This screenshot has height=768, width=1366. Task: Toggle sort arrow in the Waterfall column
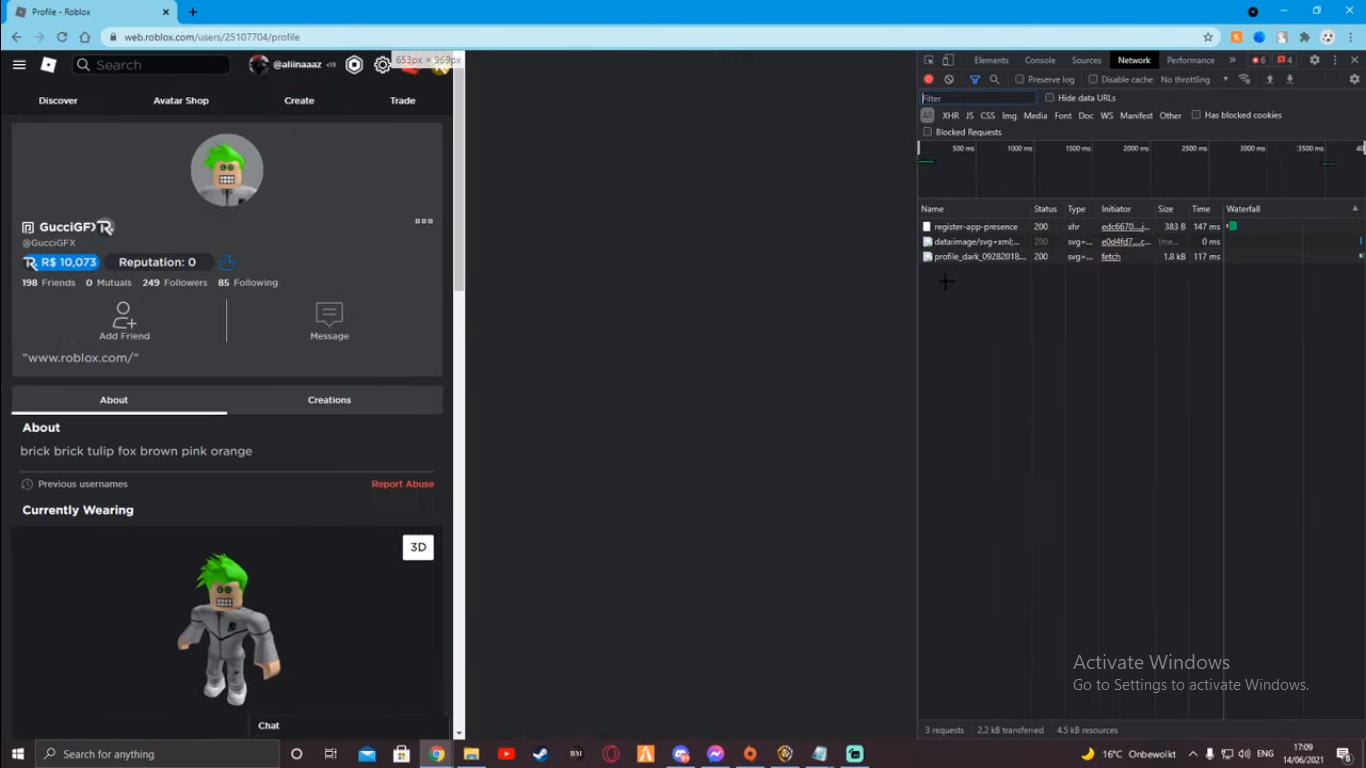[1355, 209]
